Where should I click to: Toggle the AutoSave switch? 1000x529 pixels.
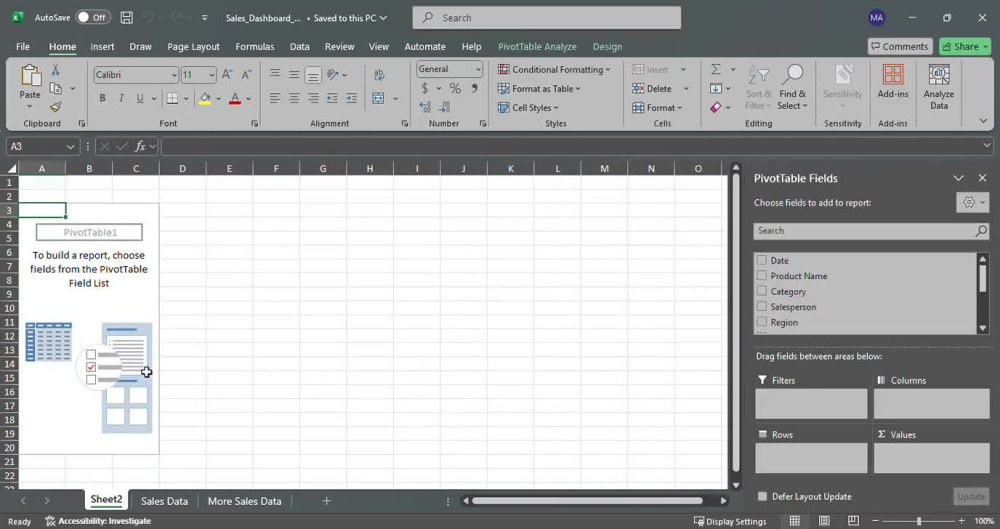click(x=93, y=18)
